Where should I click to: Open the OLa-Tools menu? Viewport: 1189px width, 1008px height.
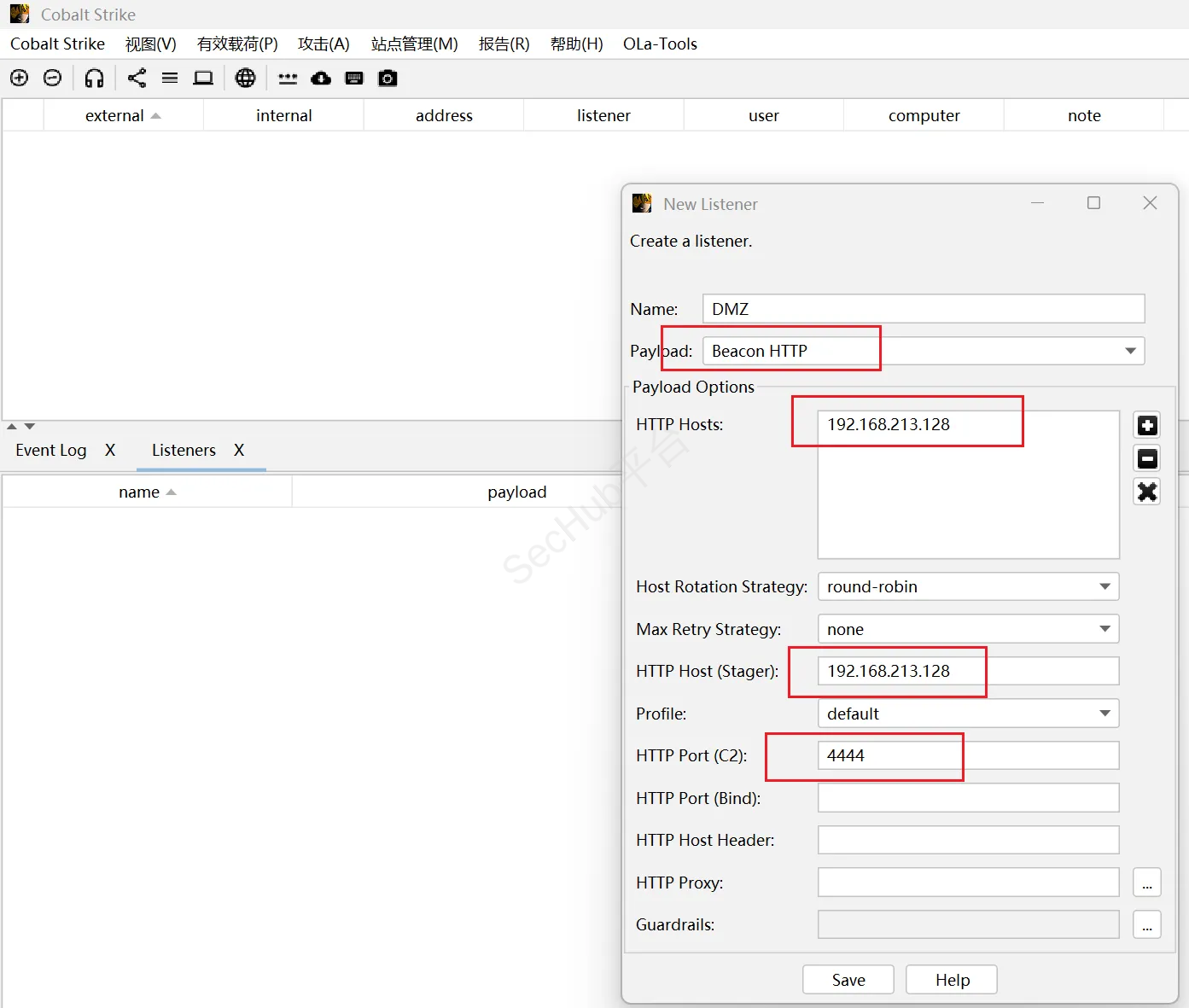660,44
